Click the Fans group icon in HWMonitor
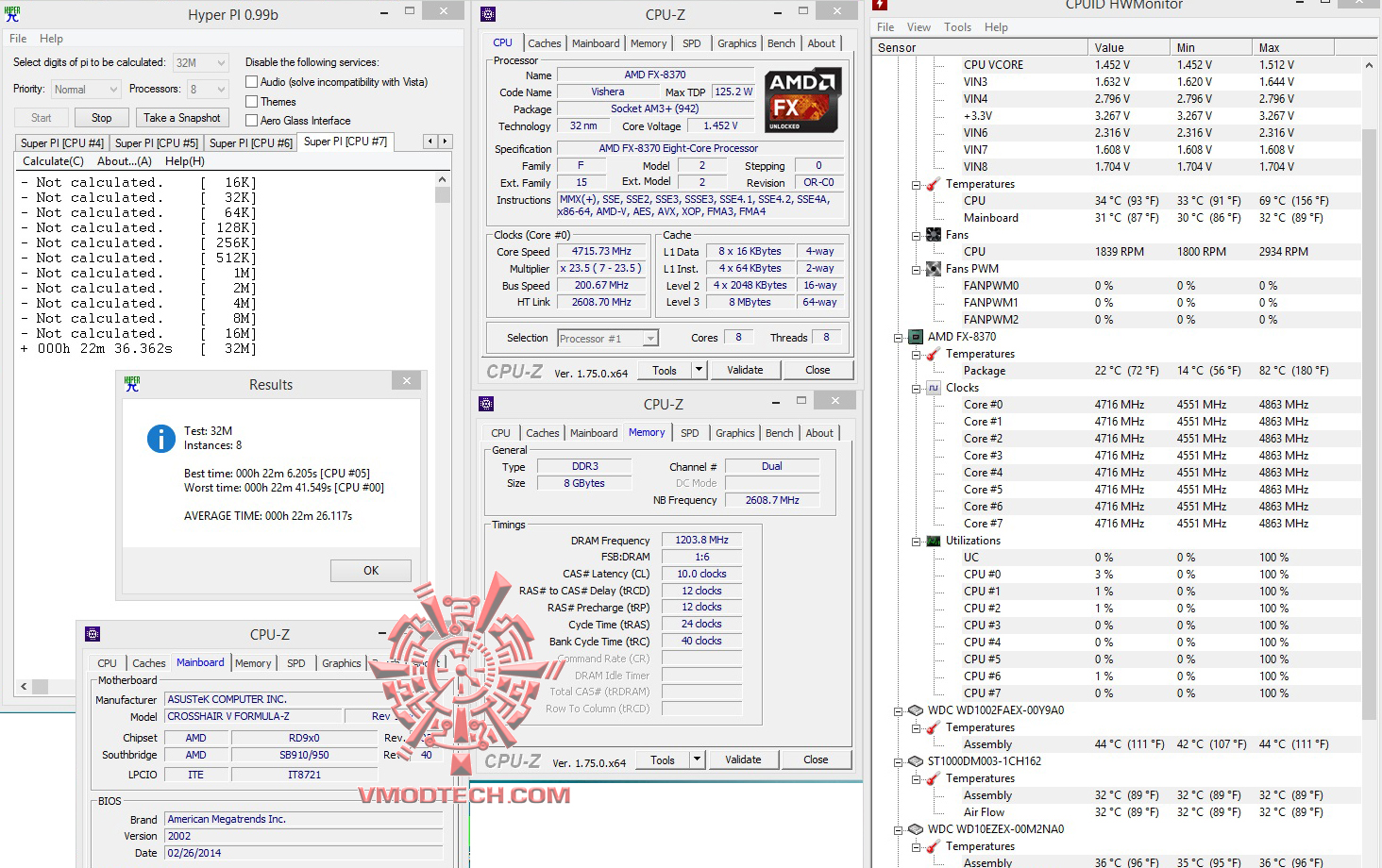This screenshot has width=1382, height=868. [933, 235]
